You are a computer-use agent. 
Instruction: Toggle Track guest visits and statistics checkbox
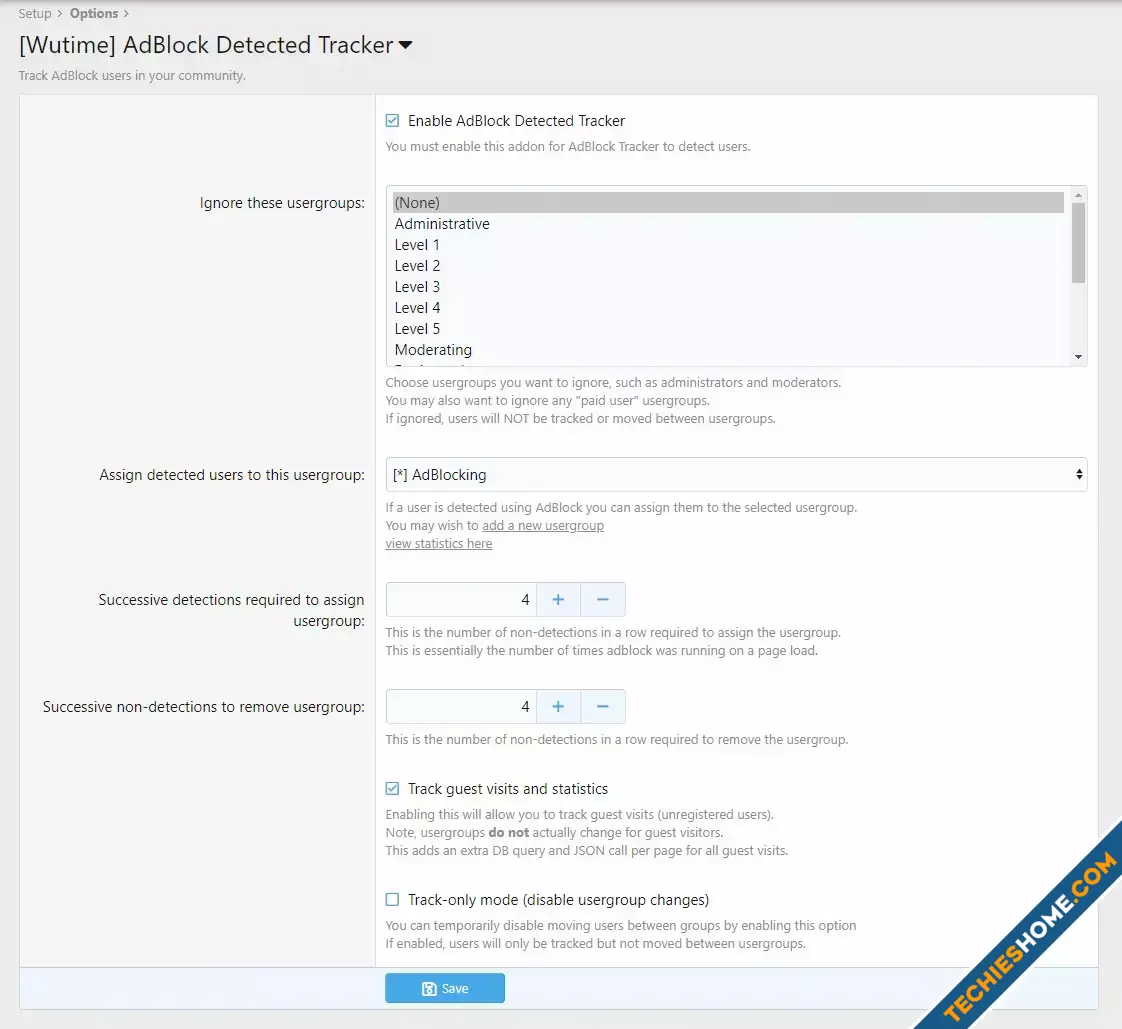[392, 789]
